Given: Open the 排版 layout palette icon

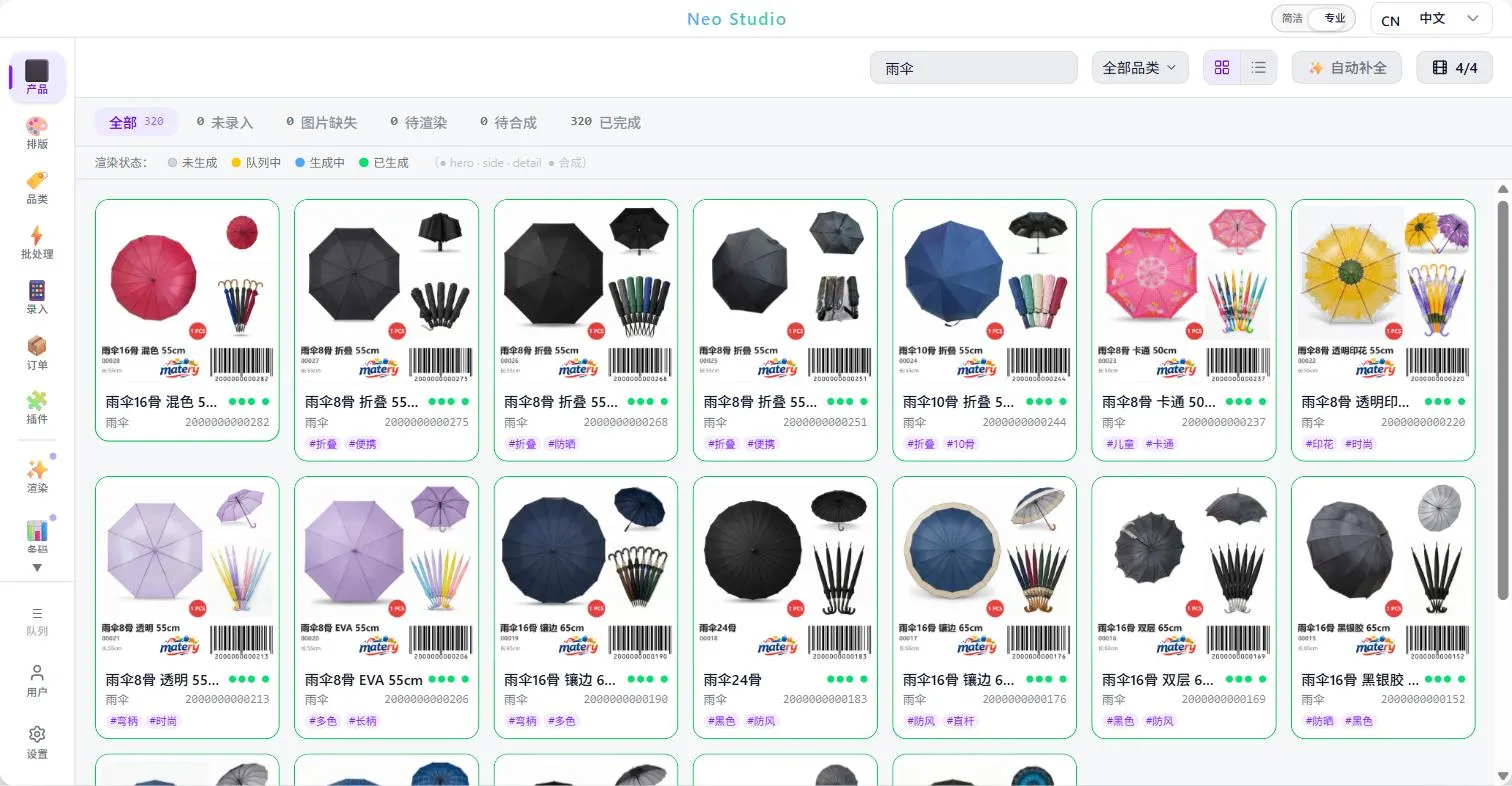Looking at the screenshot, I should point(37,133).
